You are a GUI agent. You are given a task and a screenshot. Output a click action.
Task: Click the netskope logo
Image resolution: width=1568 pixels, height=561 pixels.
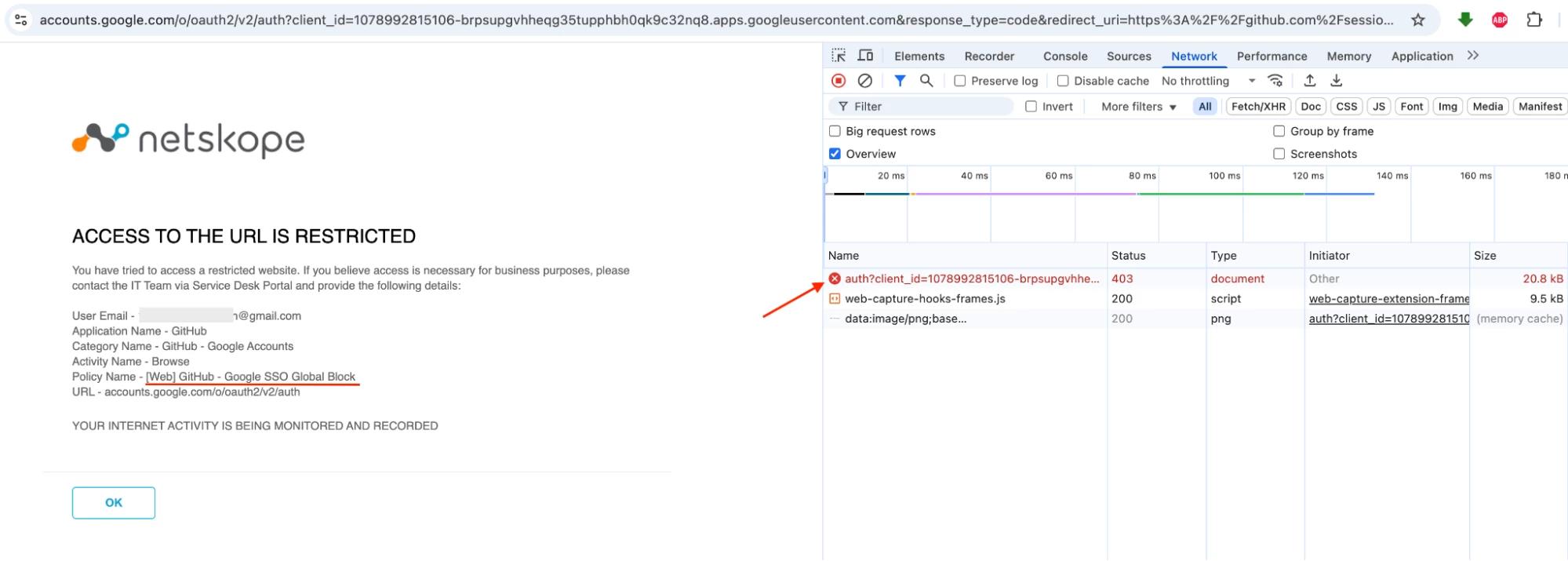click(x=188, y=140)
